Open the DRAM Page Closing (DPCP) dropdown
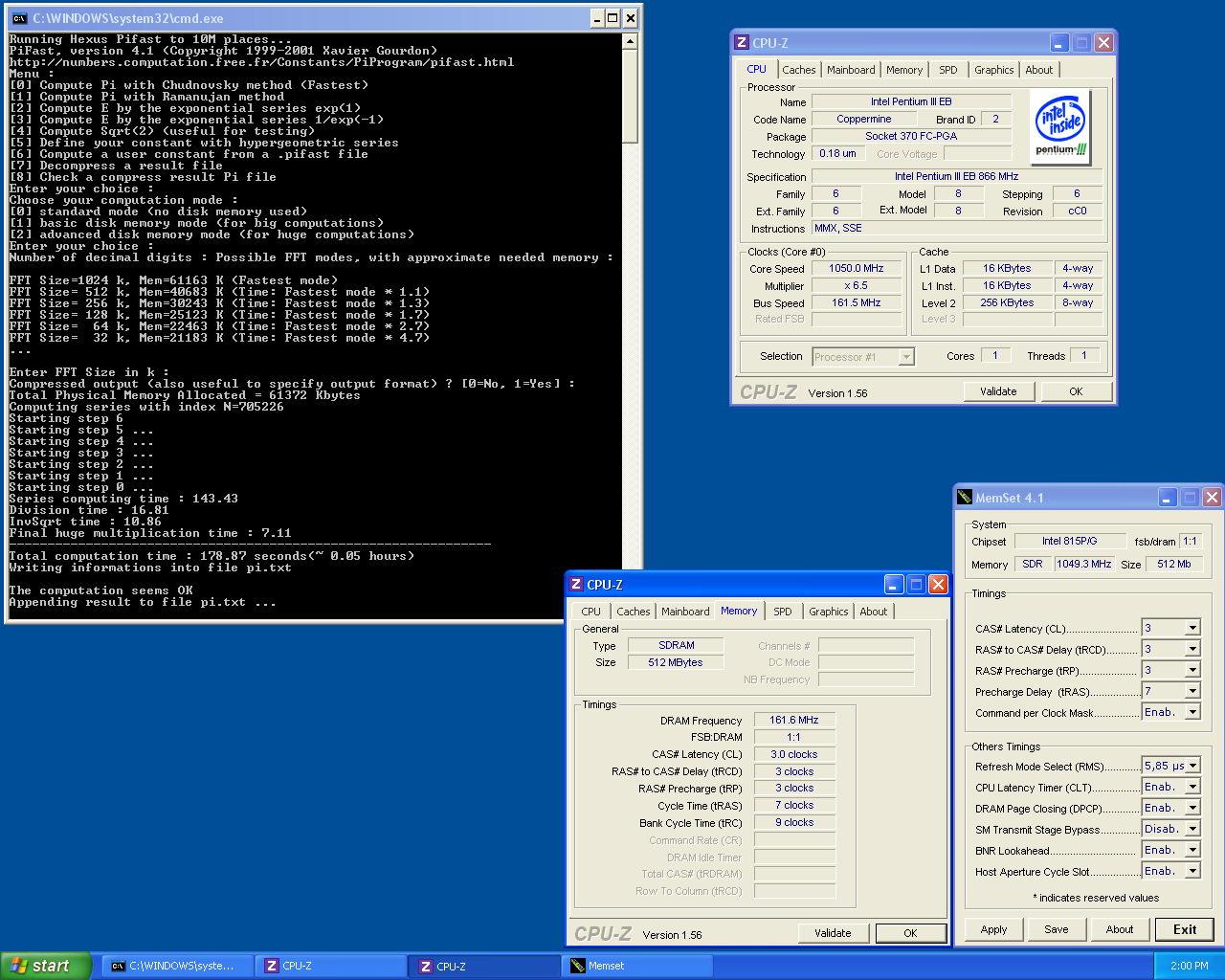 tap(1192, 809)
